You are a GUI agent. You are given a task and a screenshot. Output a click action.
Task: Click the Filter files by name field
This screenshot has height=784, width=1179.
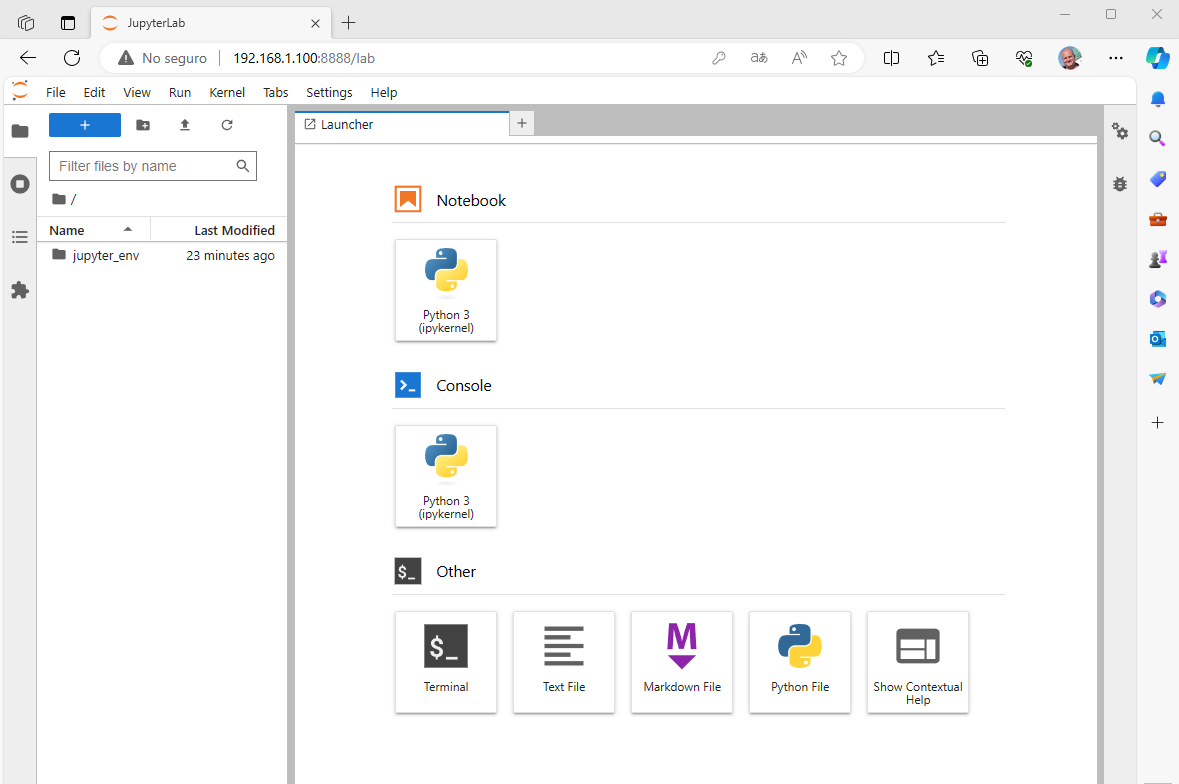click(143, 166)
